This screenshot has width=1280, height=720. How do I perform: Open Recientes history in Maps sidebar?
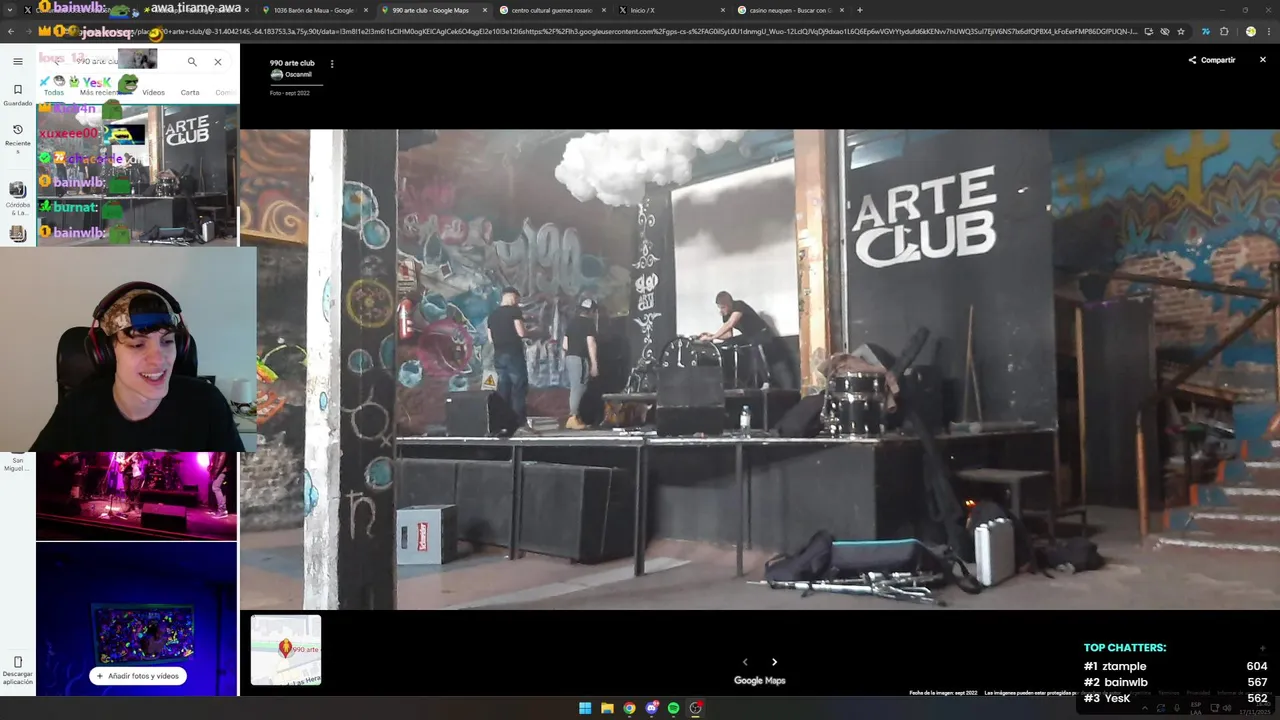coord(17,138)
